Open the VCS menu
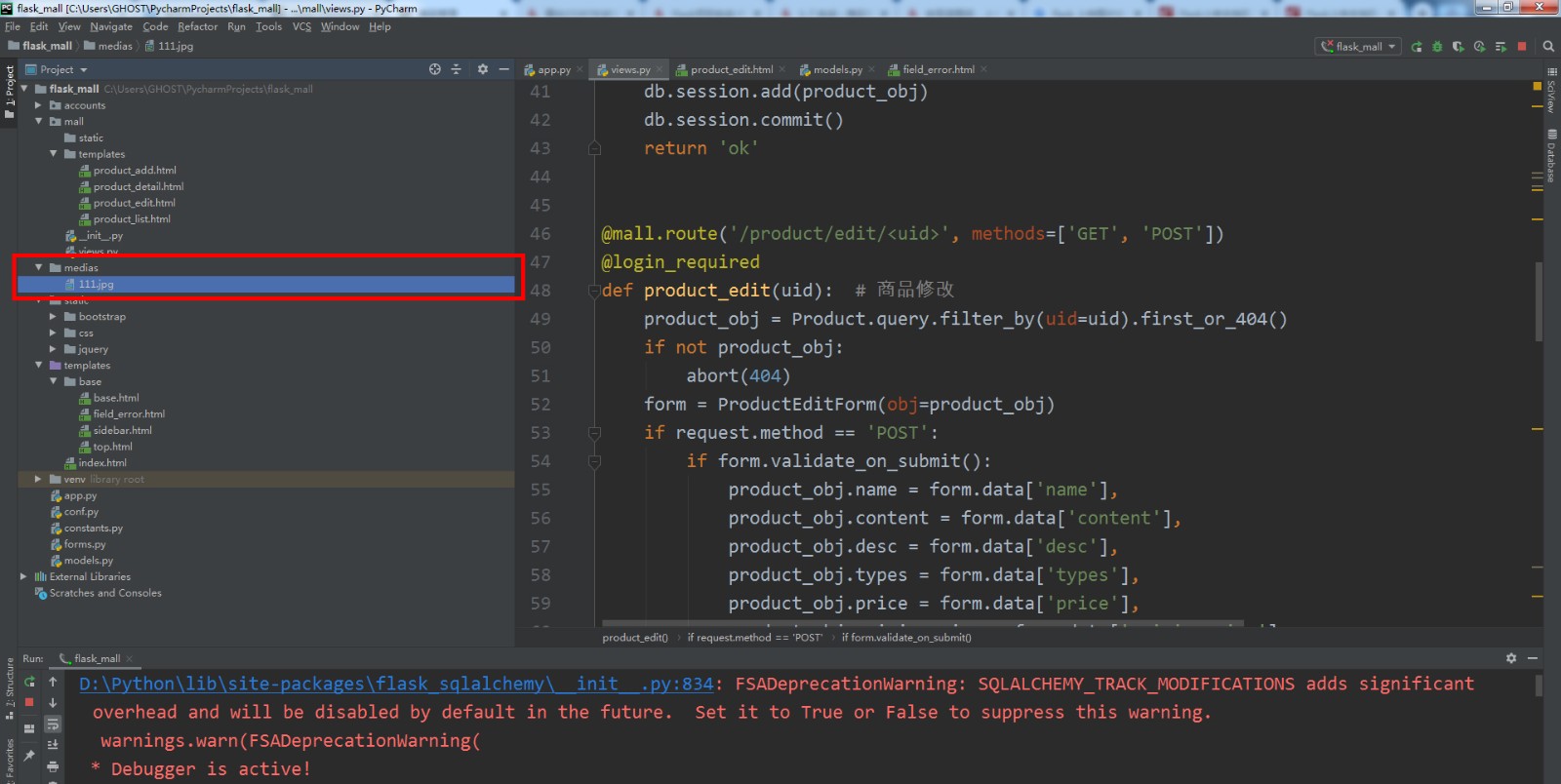This screenshot has height=784, width=1561. [301, 26]
